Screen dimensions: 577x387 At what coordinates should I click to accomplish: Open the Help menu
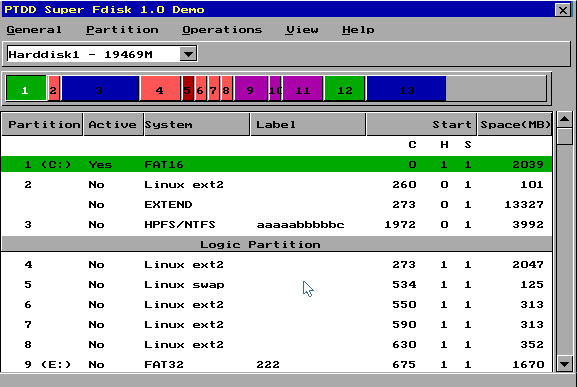tap(358, 30)
